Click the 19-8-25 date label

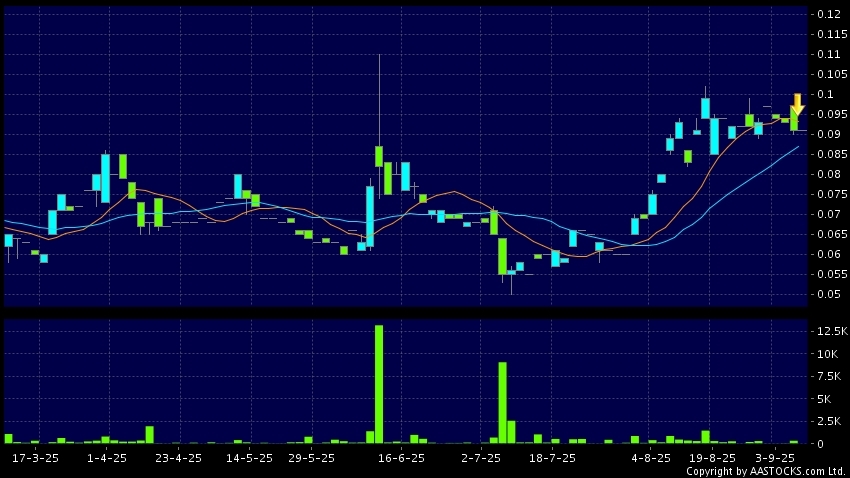pos(712,458)
